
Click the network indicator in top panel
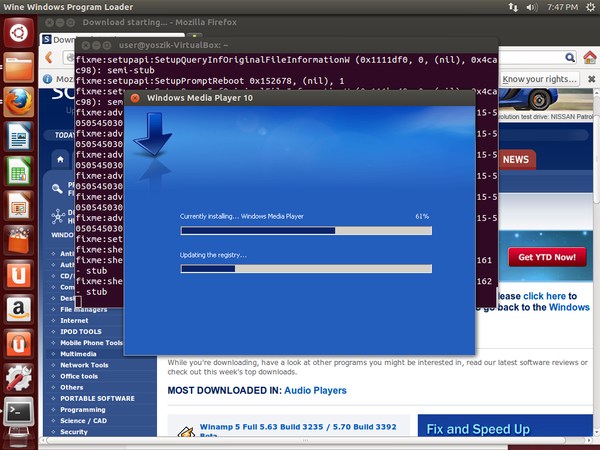click(x=513, y=7)
